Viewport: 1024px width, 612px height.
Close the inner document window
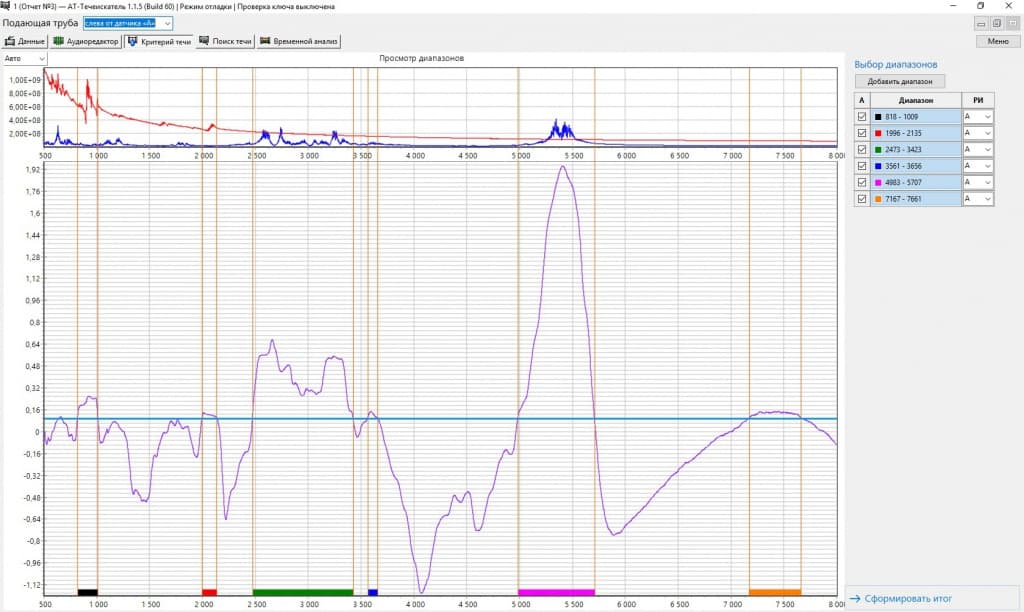click(x=1013, y=24)
